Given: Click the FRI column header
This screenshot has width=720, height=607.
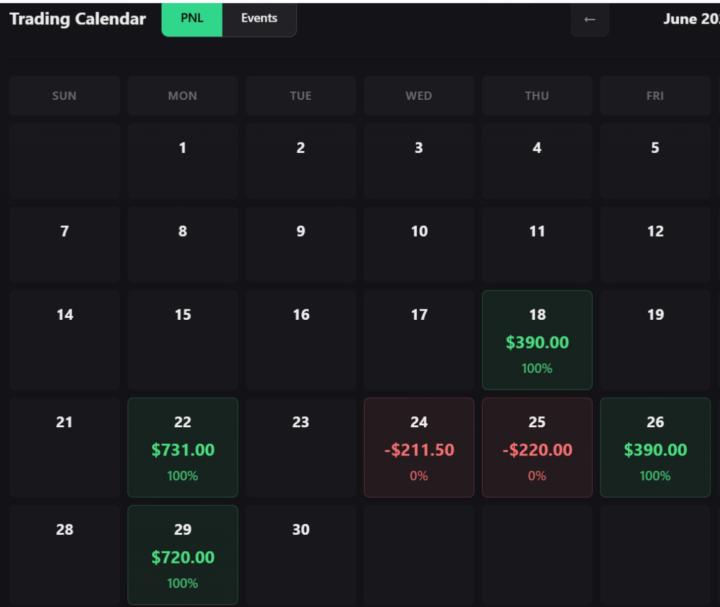Looking at the screenshot, I should pyautogui.click(x=655, y=96).
